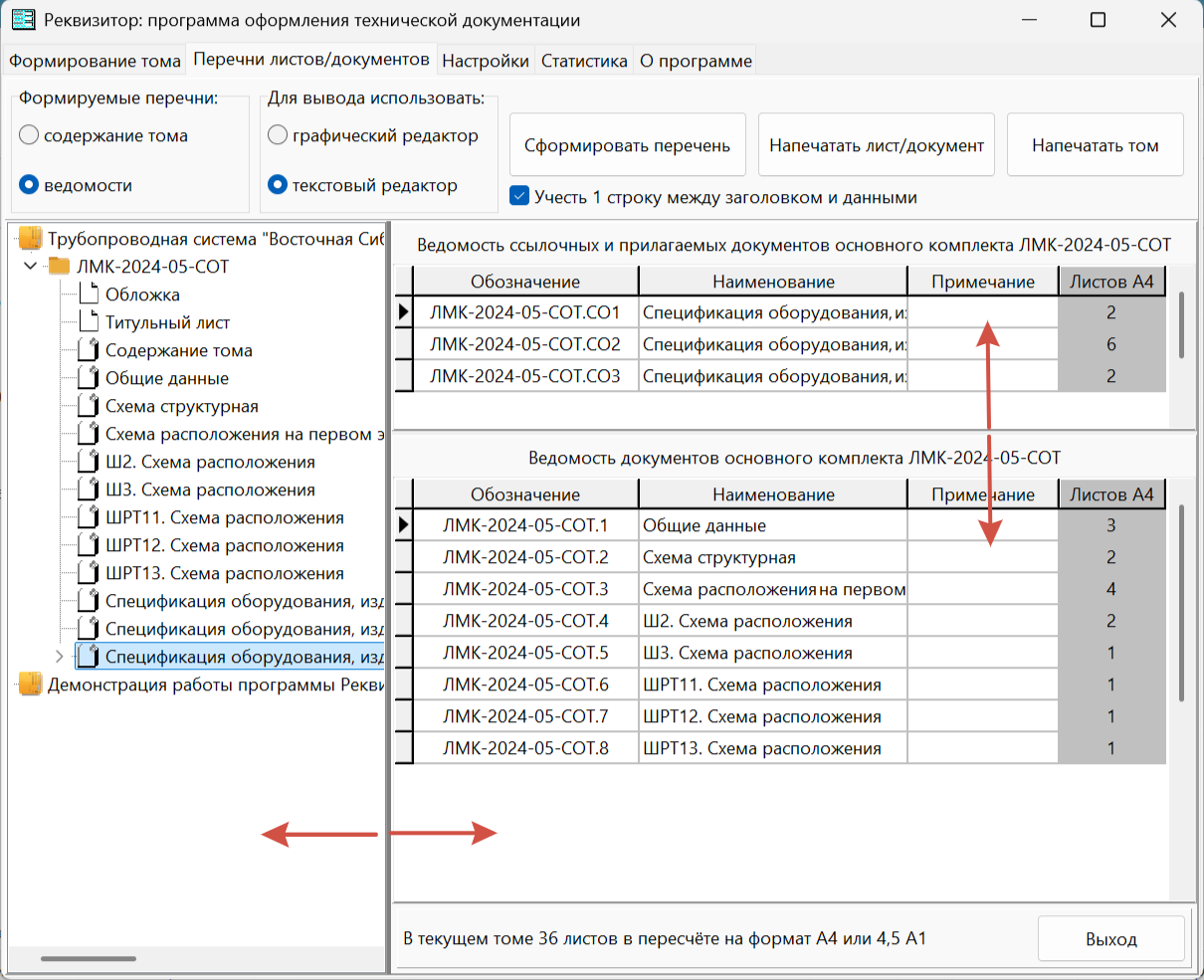This screenshot has width=1204, height=980.
Task: Click the document icon beside Схема структурная
Action: pyautogui.click(x=89, y=406)
